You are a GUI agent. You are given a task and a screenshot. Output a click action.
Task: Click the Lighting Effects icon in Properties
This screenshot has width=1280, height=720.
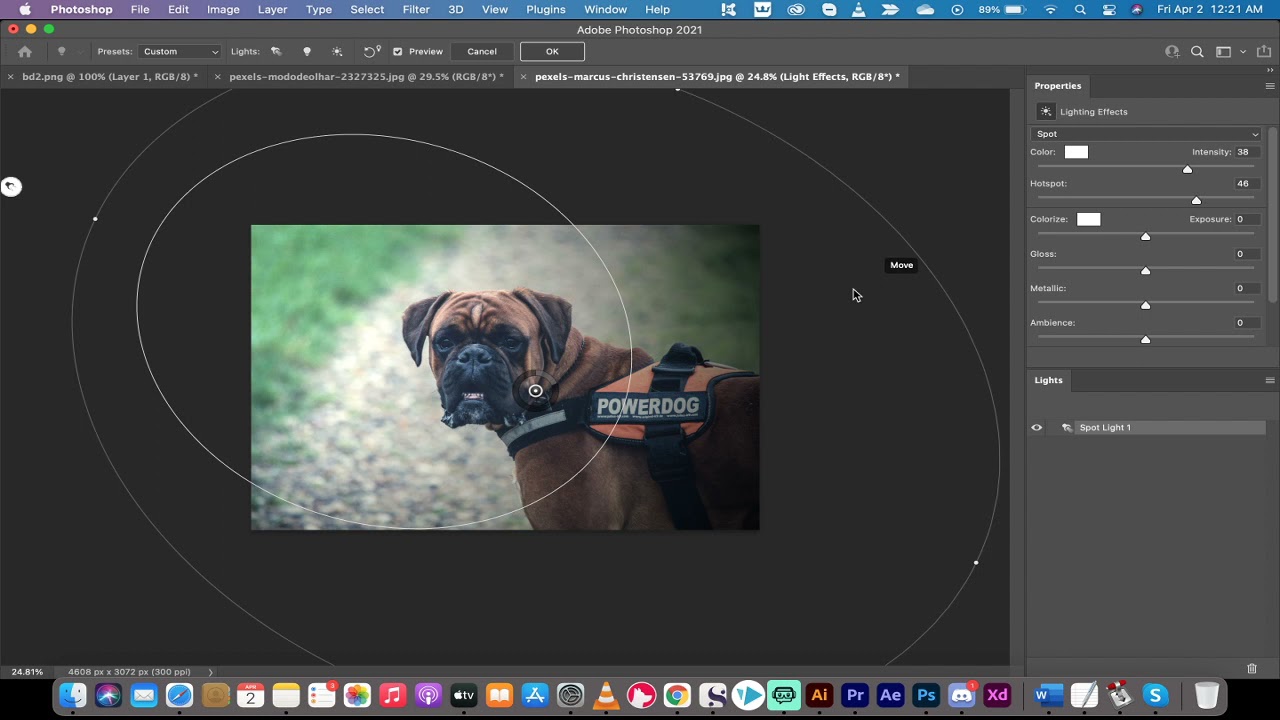click(x=1046, y=112)
